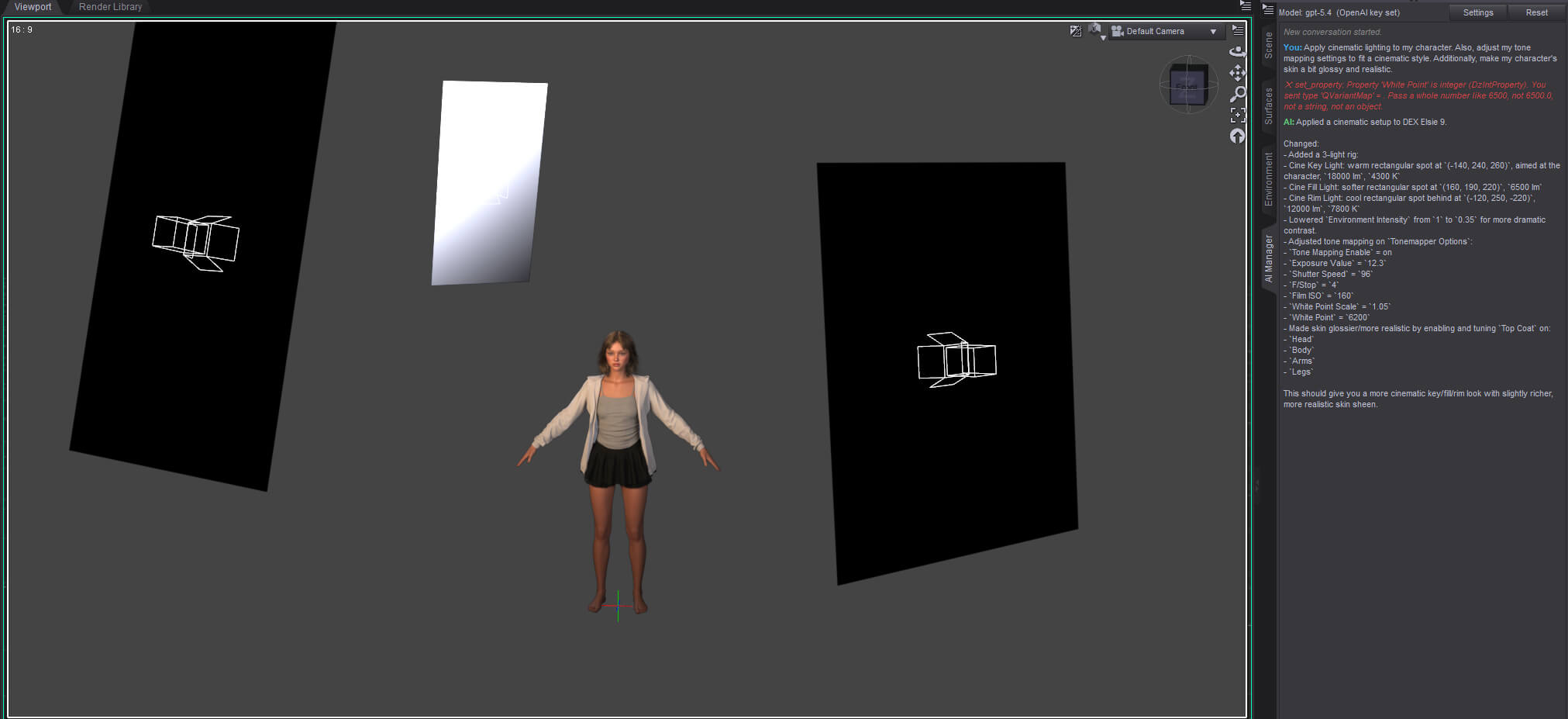Click the 'Tone Mapping Enable' = on line
The height and width of the screenshot is (719, 1568).
(x=1338, y=252)
